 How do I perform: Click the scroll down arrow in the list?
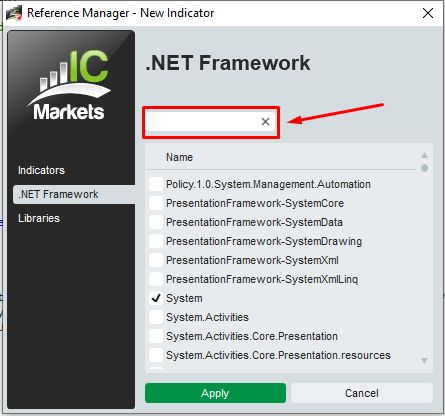424,361
